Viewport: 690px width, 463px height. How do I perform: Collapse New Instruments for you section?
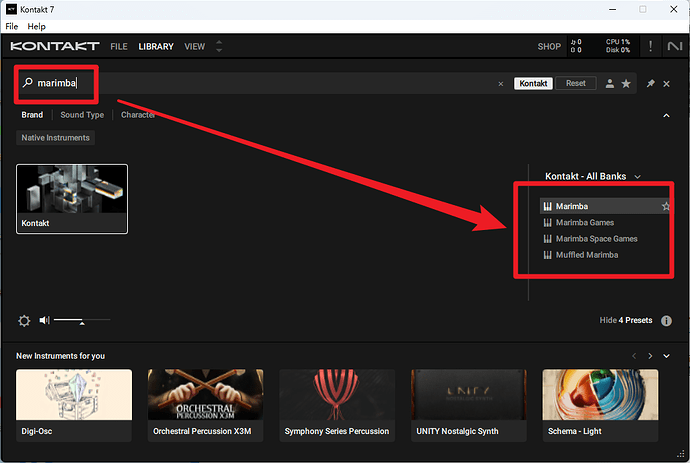[666, 356]
